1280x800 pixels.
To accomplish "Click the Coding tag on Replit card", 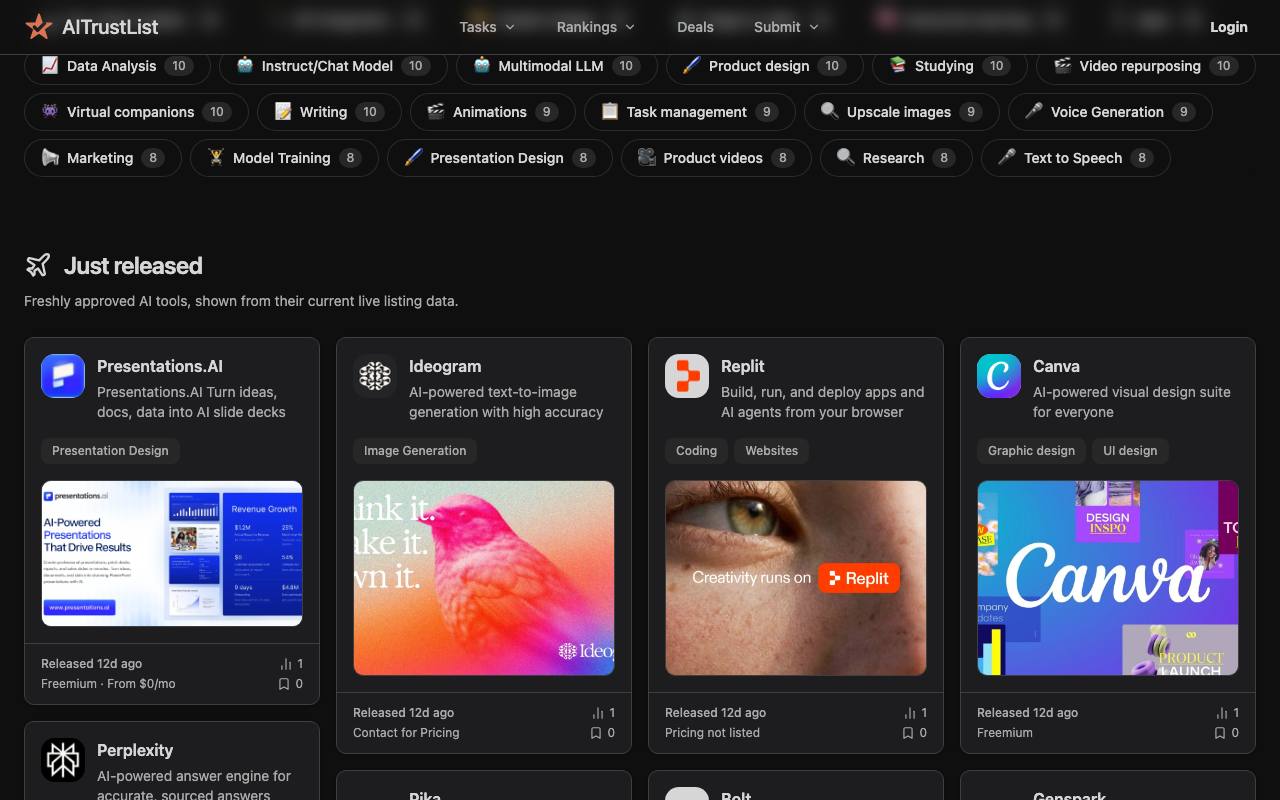I will (x=696, y=451).
